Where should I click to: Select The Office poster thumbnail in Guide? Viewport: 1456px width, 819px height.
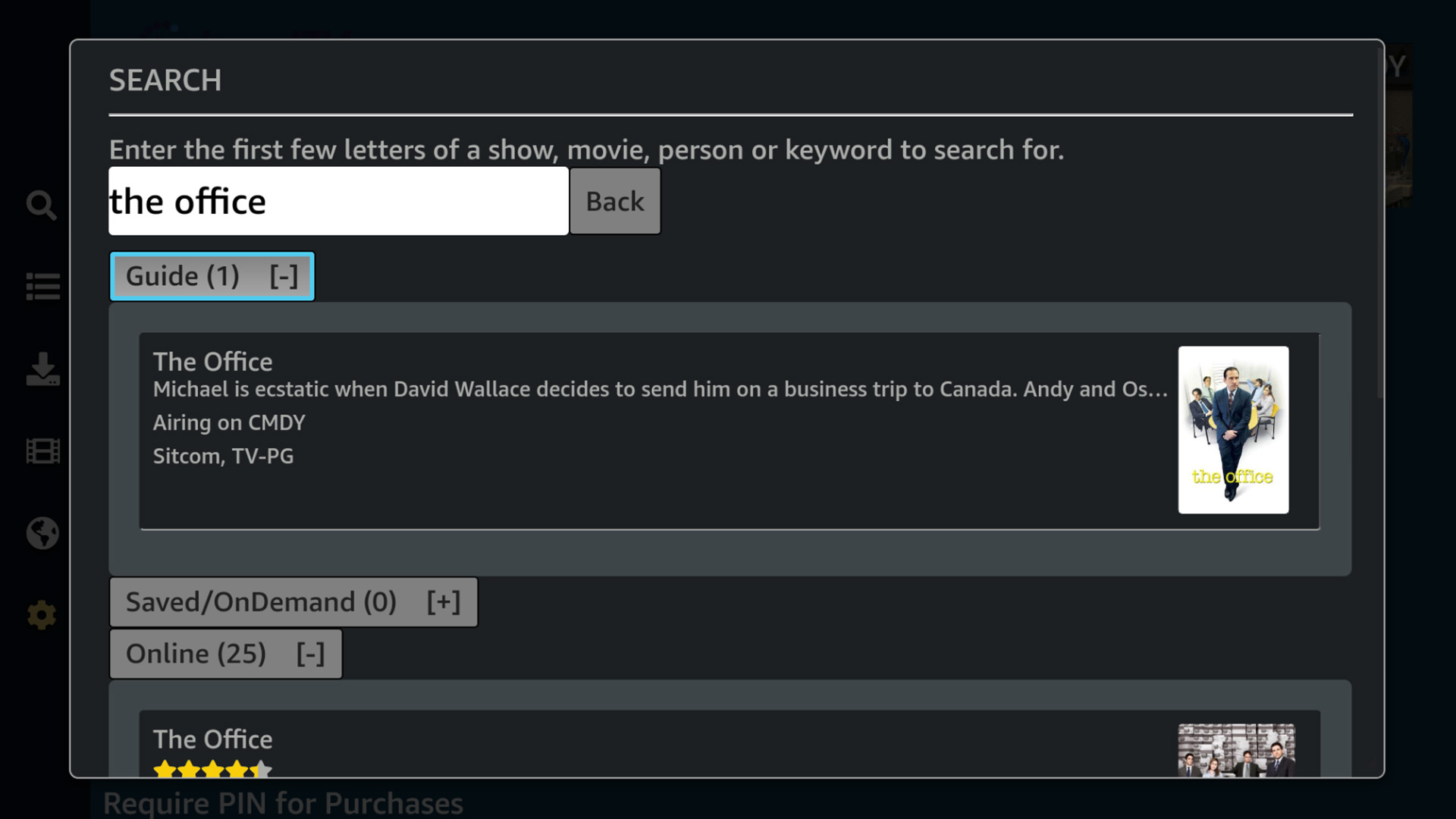1233,430
